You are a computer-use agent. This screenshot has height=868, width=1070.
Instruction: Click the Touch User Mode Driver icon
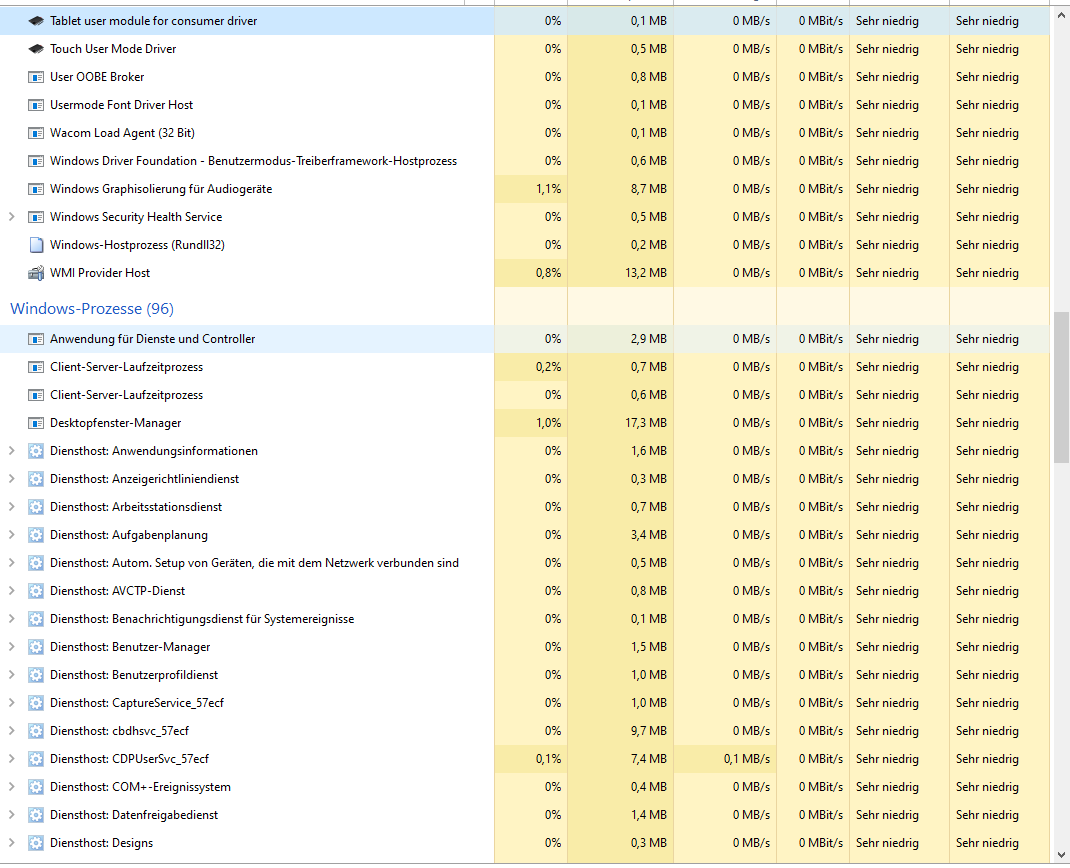(35, 49)
